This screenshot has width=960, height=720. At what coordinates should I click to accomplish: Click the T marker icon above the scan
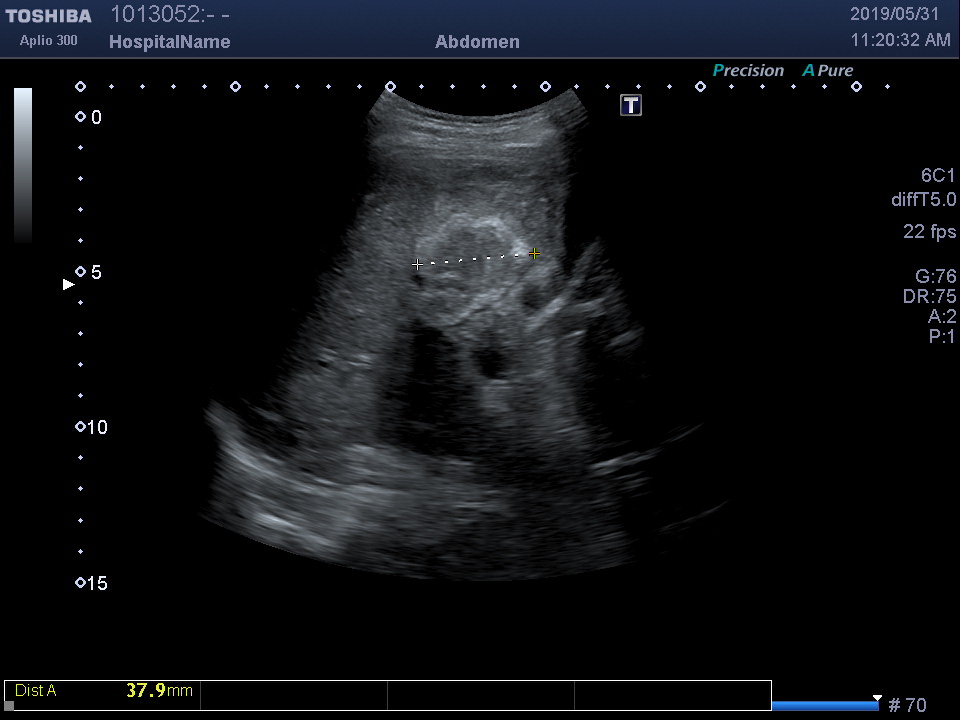coord(631,105)
